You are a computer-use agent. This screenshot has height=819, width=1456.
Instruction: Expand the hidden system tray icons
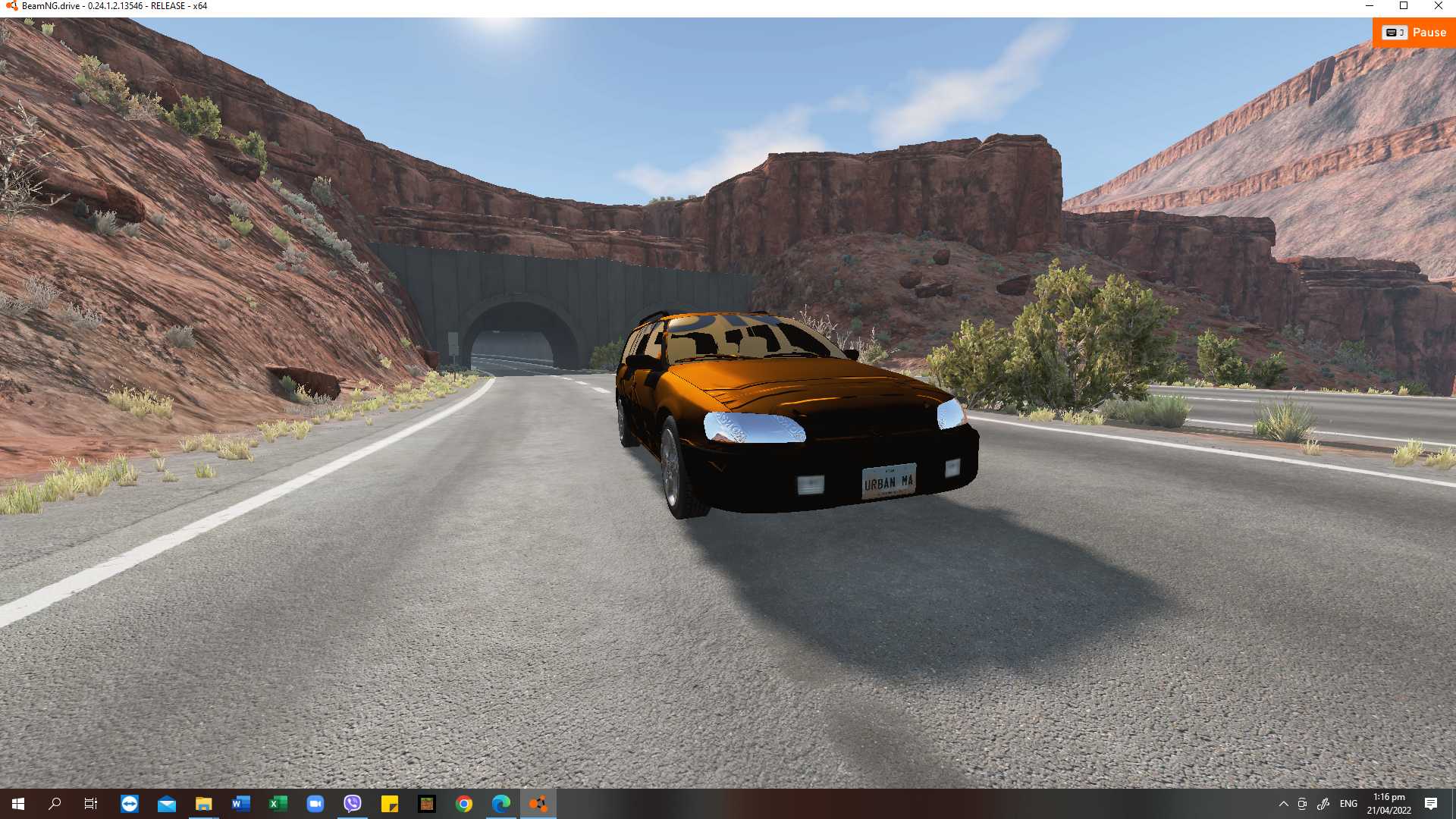tap(1283, 804)
